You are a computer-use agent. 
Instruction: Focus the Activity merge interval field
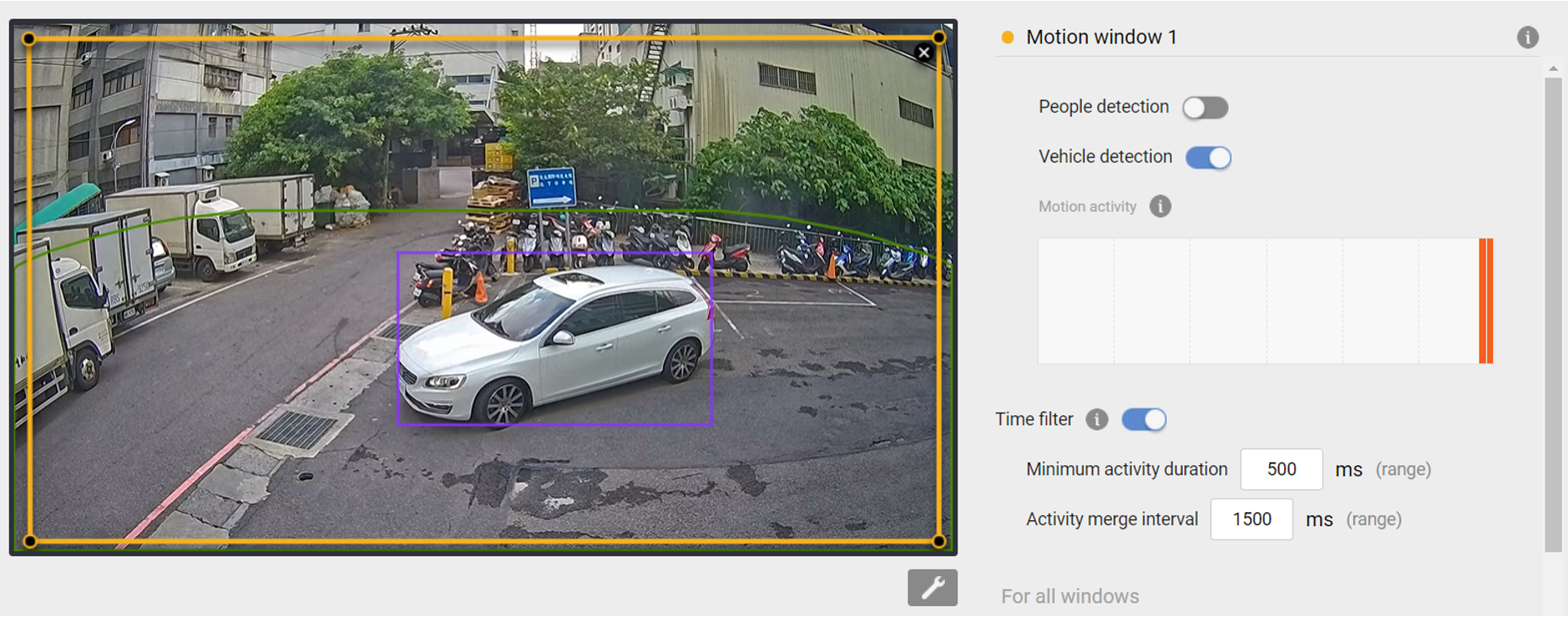tap(1251, 519)
